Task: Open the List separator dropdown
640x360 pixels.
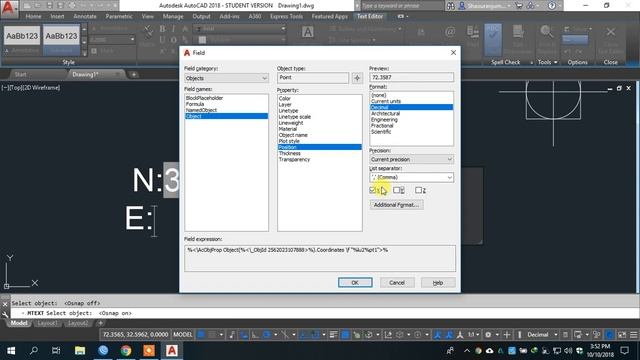Action: pyautogui.click(x=411, y=177)
